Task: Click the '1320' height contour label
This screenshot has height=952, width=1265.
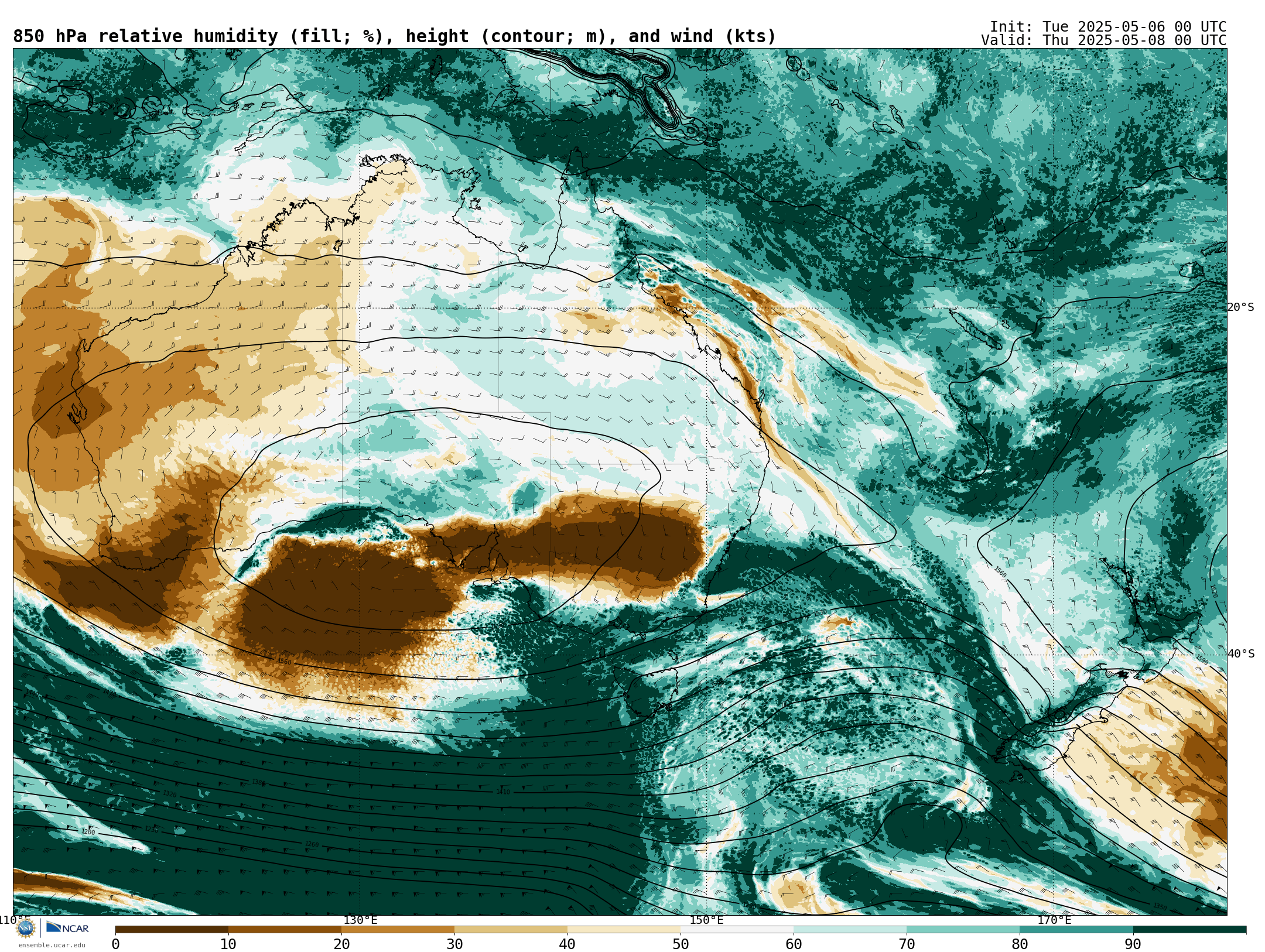Action: (169, 794)
